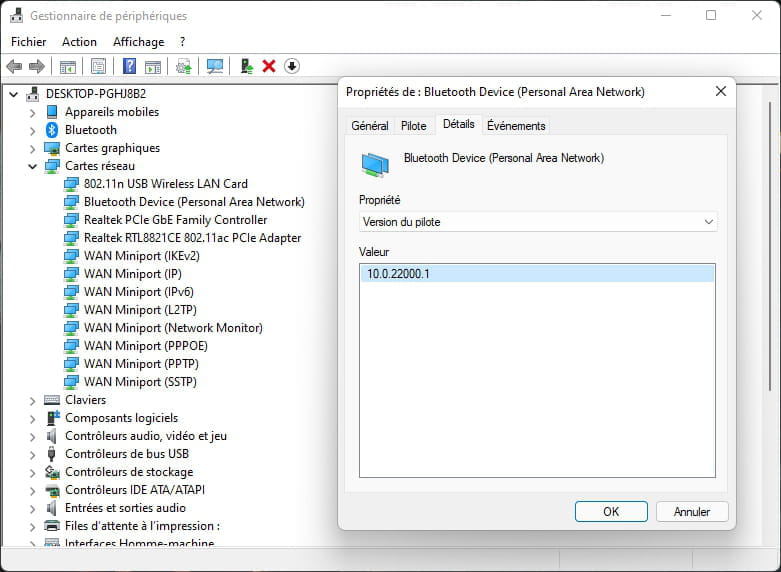The height and width of the screenshot is (572, 781).
Task: Expand the Bluetooth node
Action: click(33, 131)
